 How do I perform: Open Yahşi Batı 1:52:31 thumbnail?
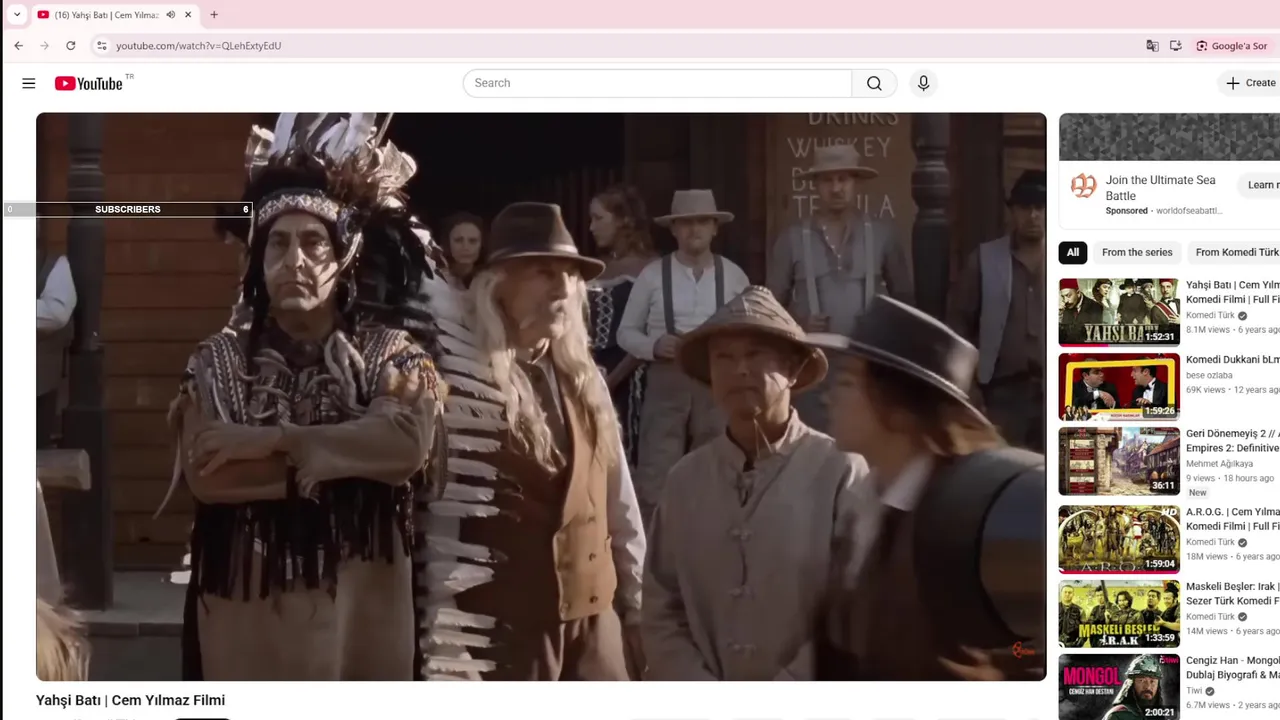pos(1119,312)
